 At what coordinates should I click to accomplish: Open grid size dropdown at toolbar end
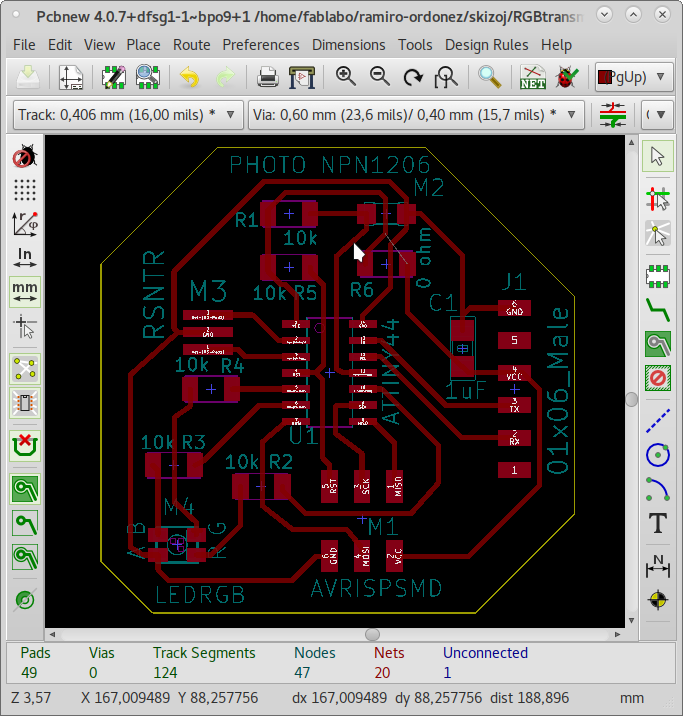click(x=657, y=115)
